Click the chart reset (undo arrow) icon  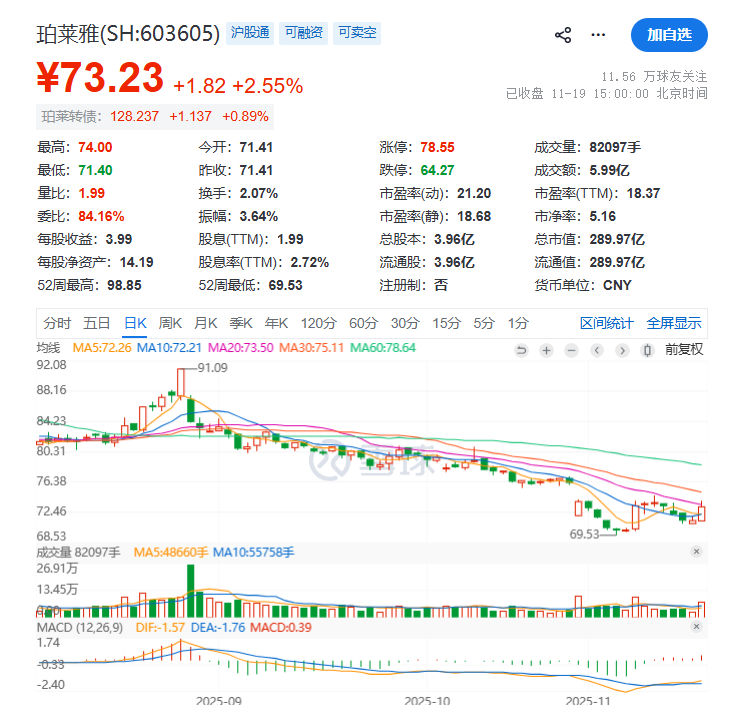[x=521, y=350]
